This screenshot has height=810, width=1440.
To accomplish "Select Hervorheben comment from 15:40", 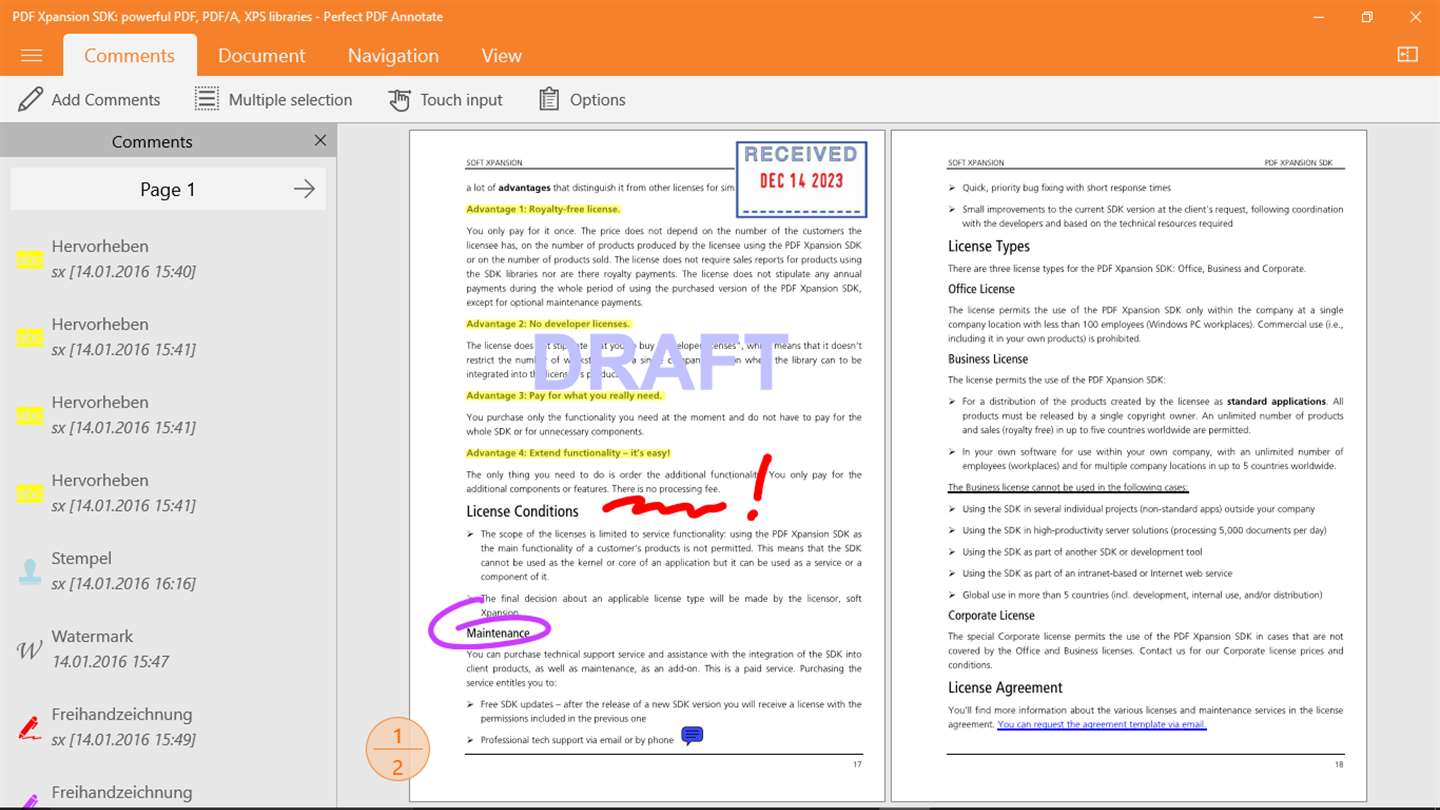I will 168,258.
